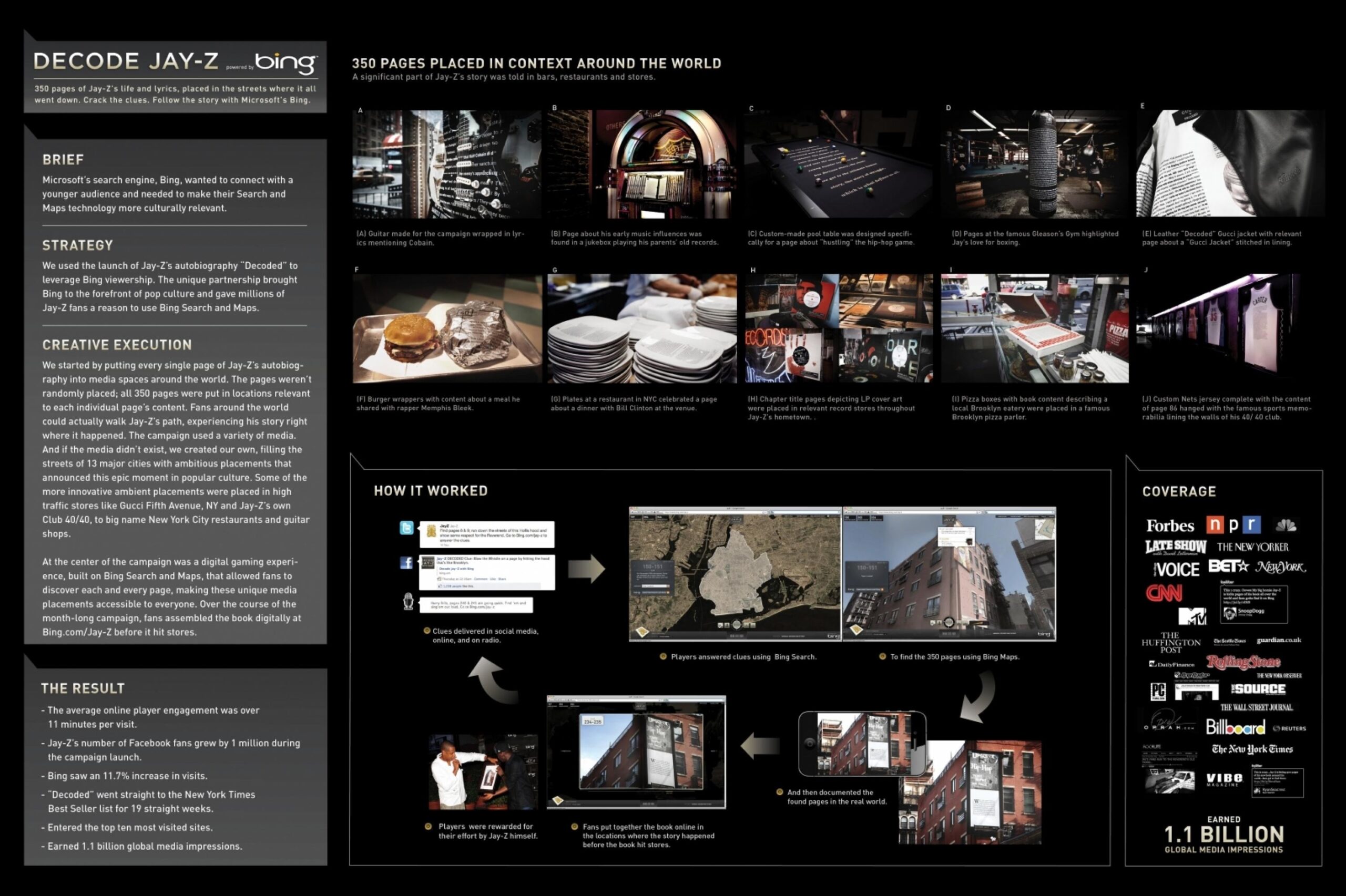Click The Huffington Post logo
Screen dimensions: 1346x896
(1171, 643)
